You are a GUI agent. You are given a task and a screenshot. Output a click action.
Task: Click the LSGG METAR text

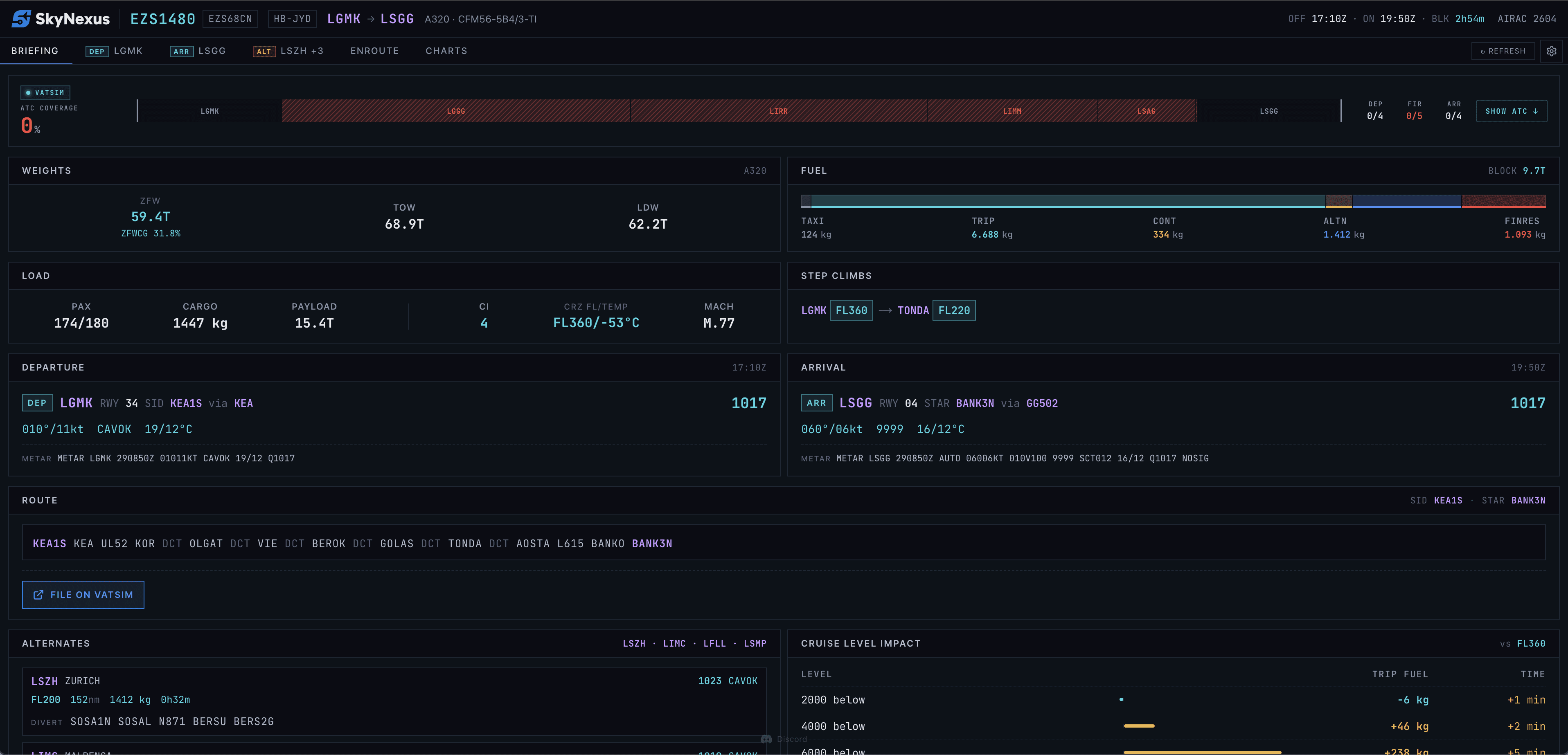click(1022, 459)
